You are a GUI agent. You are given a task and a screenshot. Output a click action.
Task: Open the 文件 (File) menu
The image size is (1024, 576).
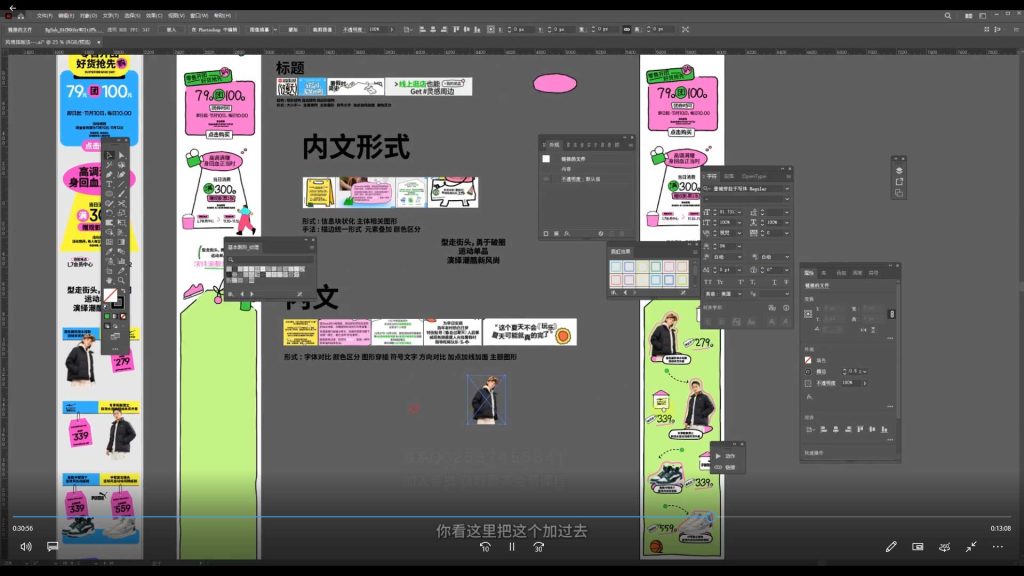(44, 16)
